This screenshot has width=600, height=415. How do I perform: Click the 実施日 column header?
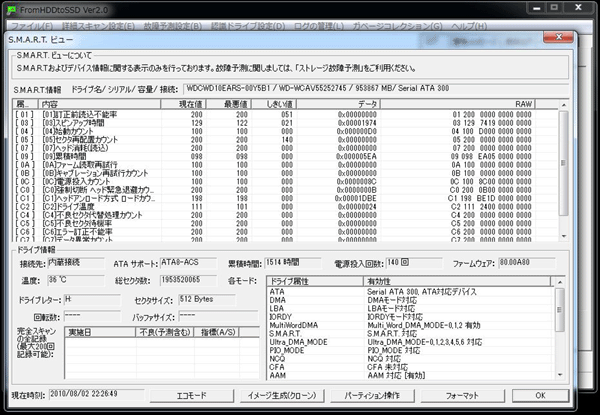(x=100, y=332)
